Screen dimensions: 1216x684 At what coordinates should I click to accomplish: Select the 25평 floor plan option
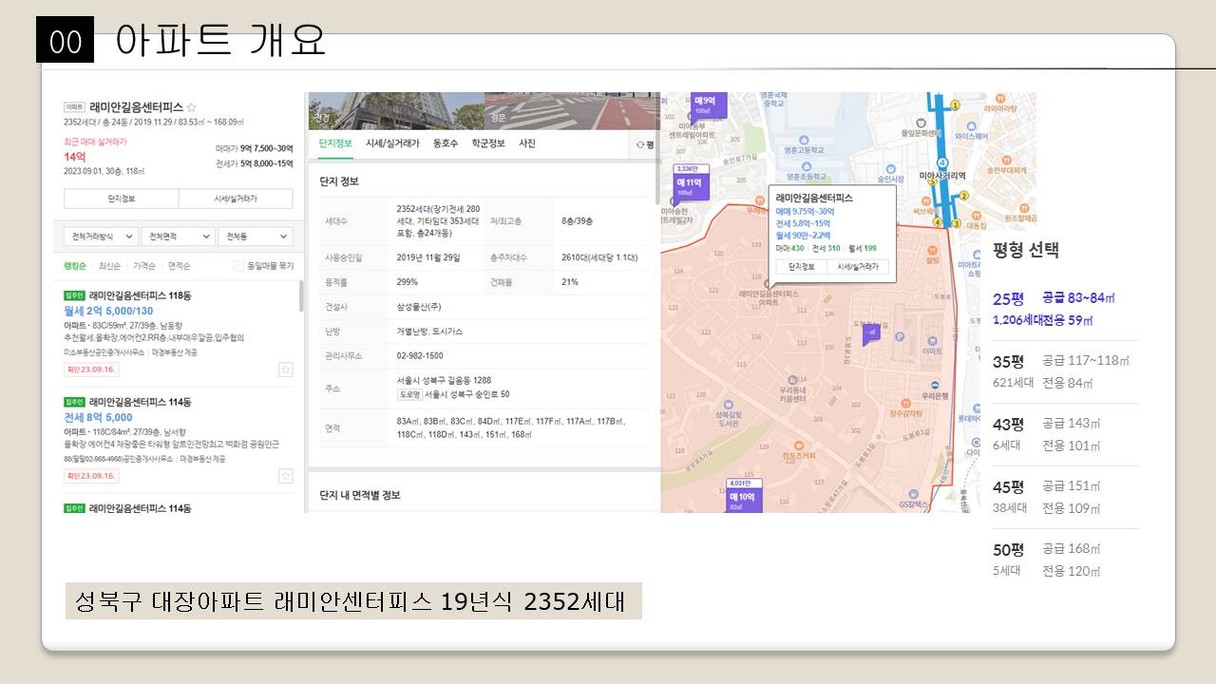click(x=1065, y=309)
